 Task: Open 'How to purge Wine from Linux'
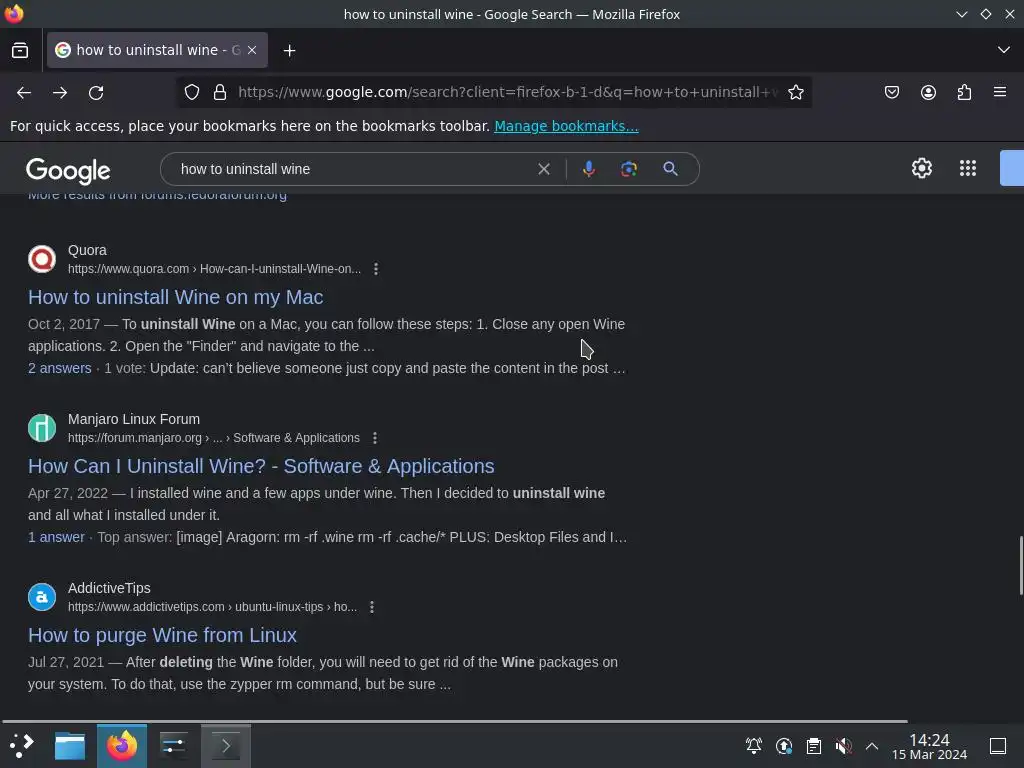pyautogui.click(x=163, y=635)
